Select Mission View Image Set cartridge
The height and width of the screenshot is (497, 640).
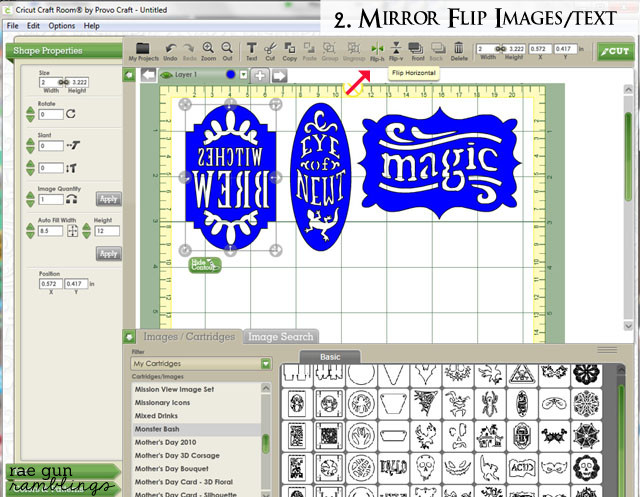pyautogui.click(x=197, y=389)
